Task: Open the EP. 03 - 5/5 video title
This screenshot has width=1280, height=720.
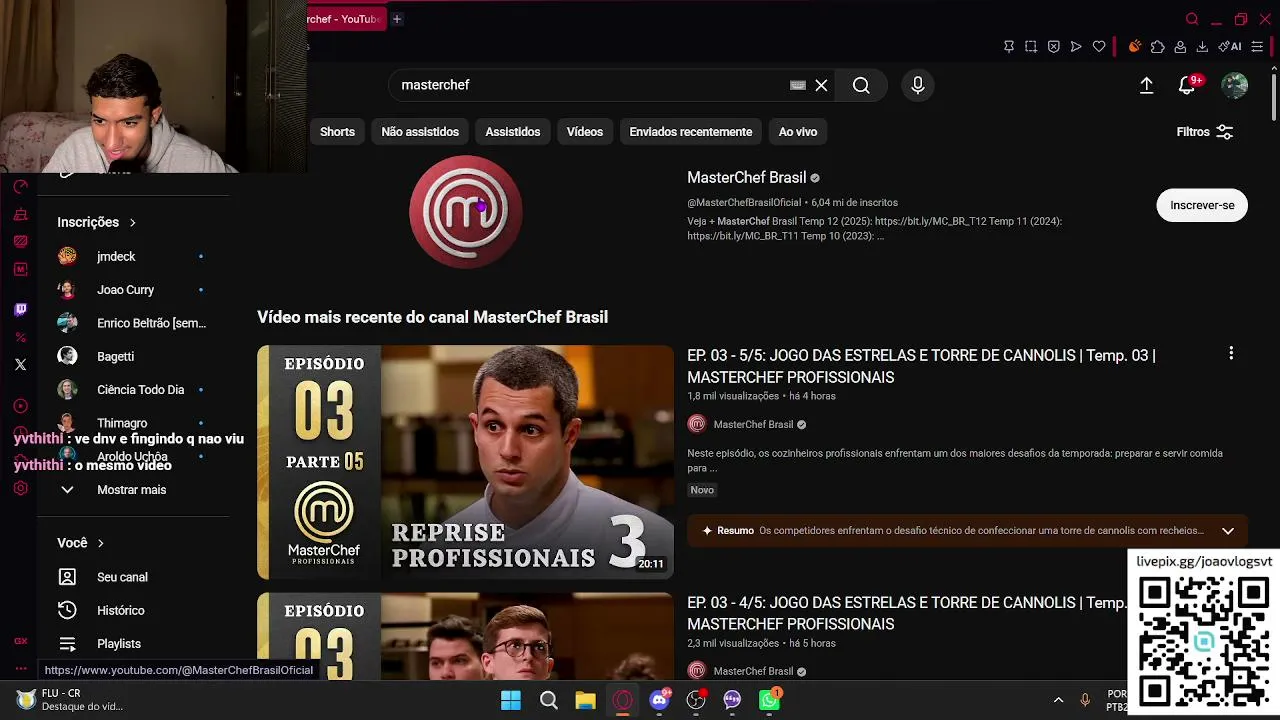Action: 921,366
